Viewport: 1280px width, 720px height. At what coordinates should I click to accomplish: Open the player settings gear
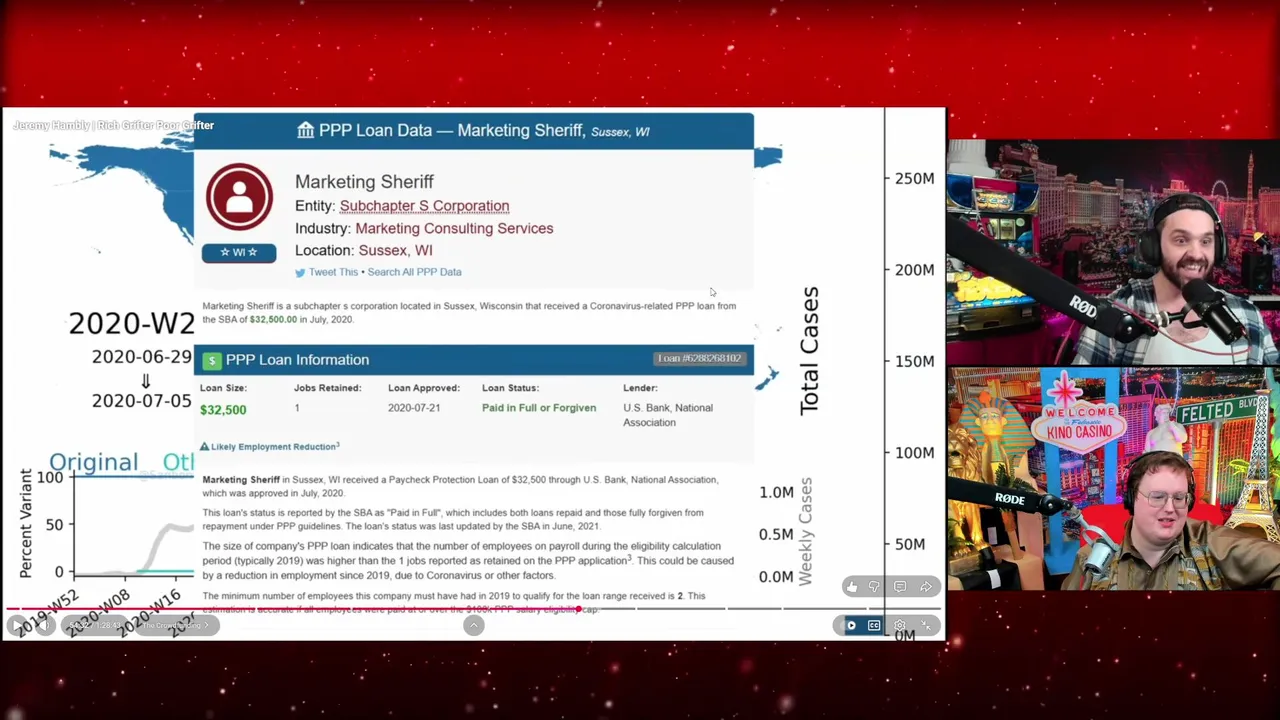tap(900, 626)
